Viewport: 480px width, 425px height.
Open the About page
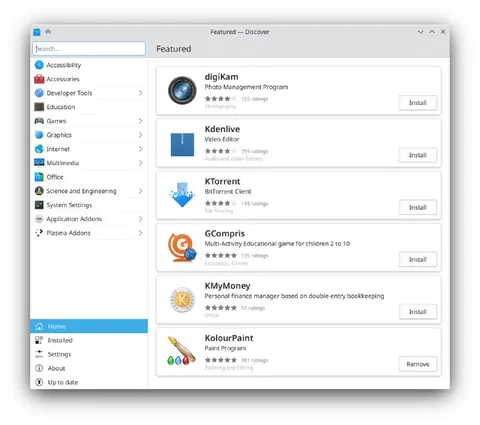click(89, 368)
